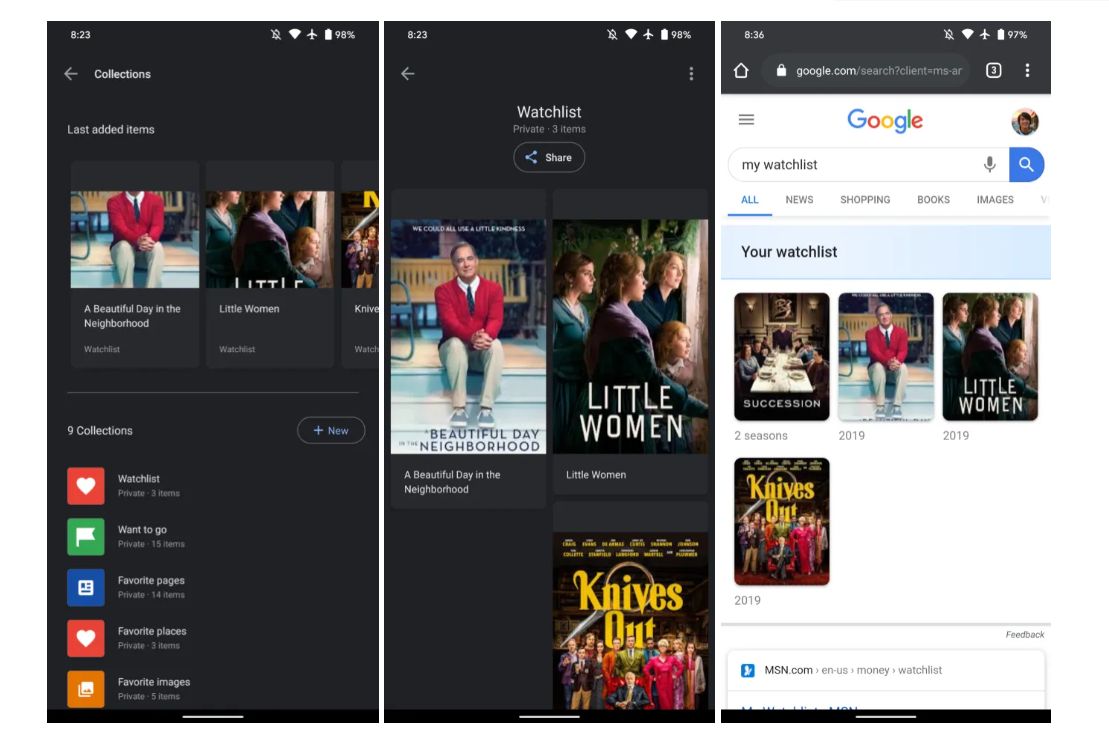Open the Watchlist red heart collection icon
1109x747 pixels.
click(x=86, y=485)
